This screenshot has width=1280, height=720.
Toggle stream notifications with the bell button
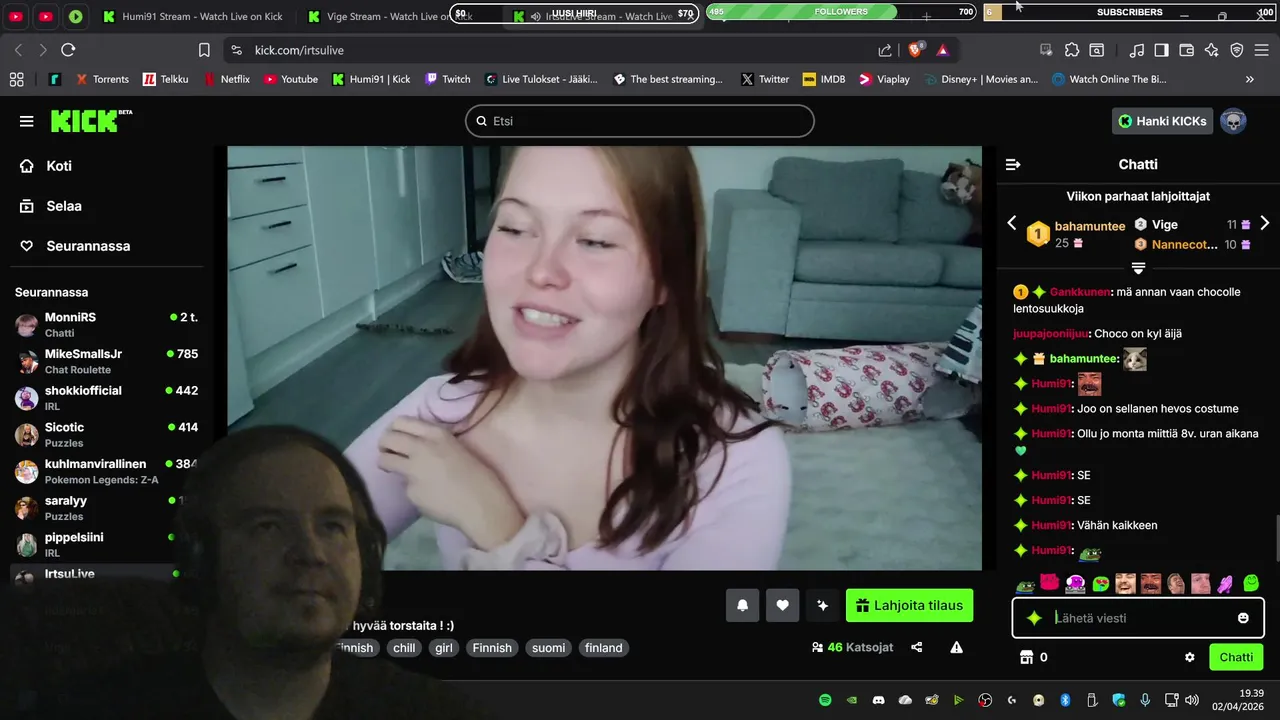coord(742,605)
